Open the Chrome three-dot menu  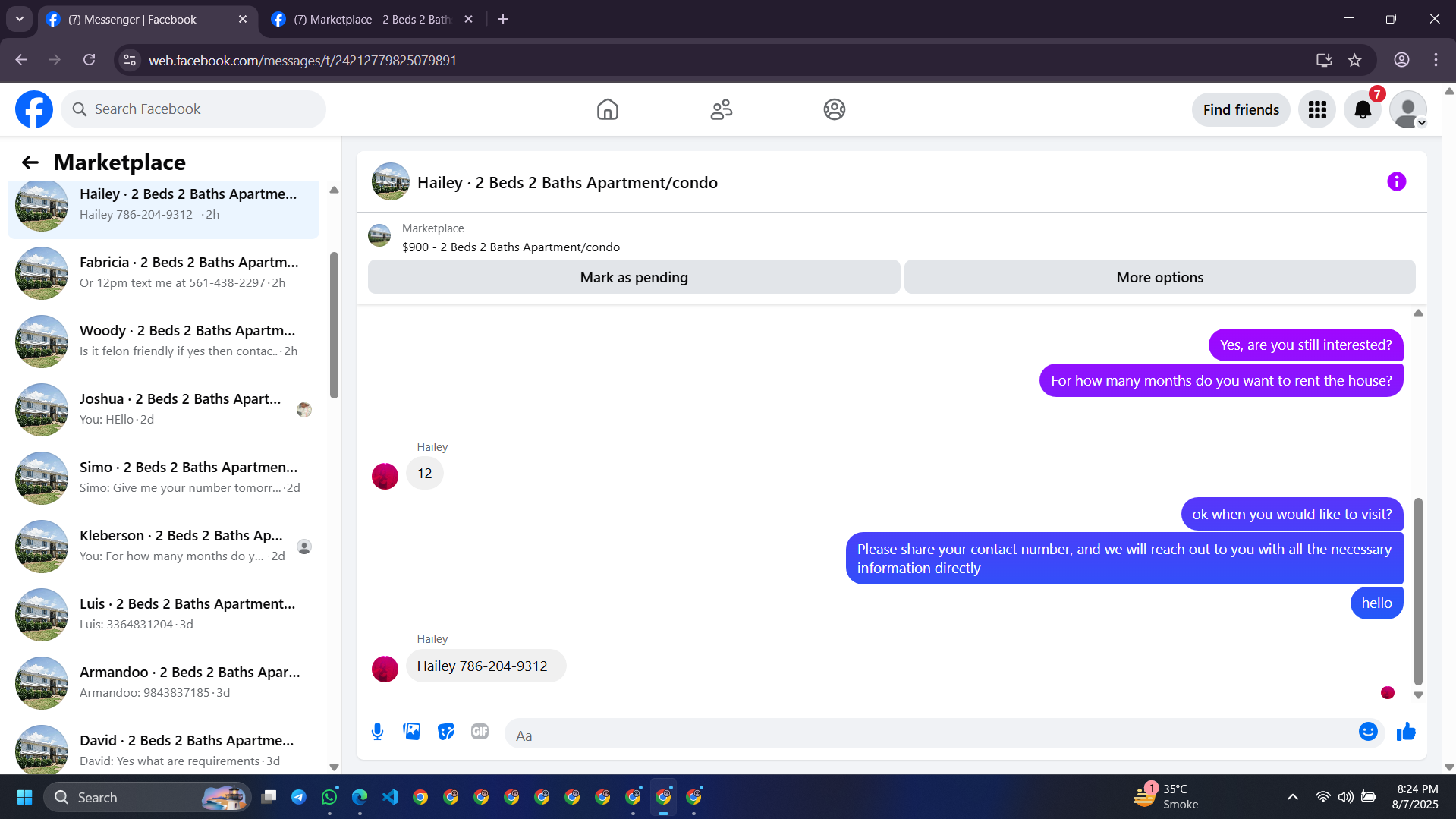[1436, 60]
